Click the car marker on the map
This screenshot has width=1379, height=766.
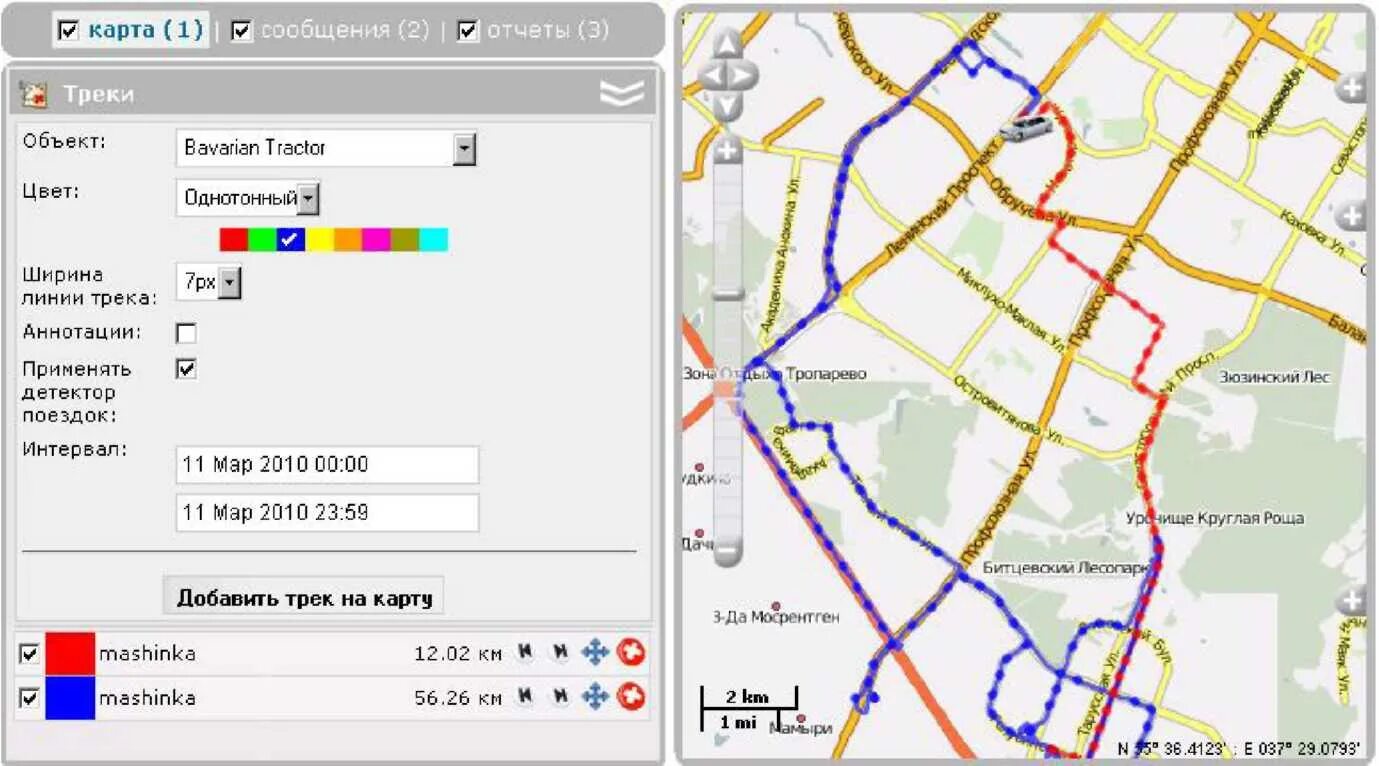tap(1027, 128)
